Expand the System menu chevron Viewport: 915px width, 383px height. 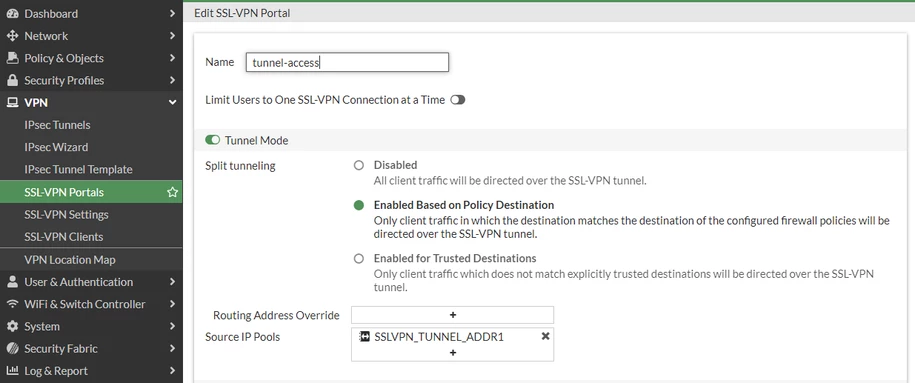[x=172, y=326]
